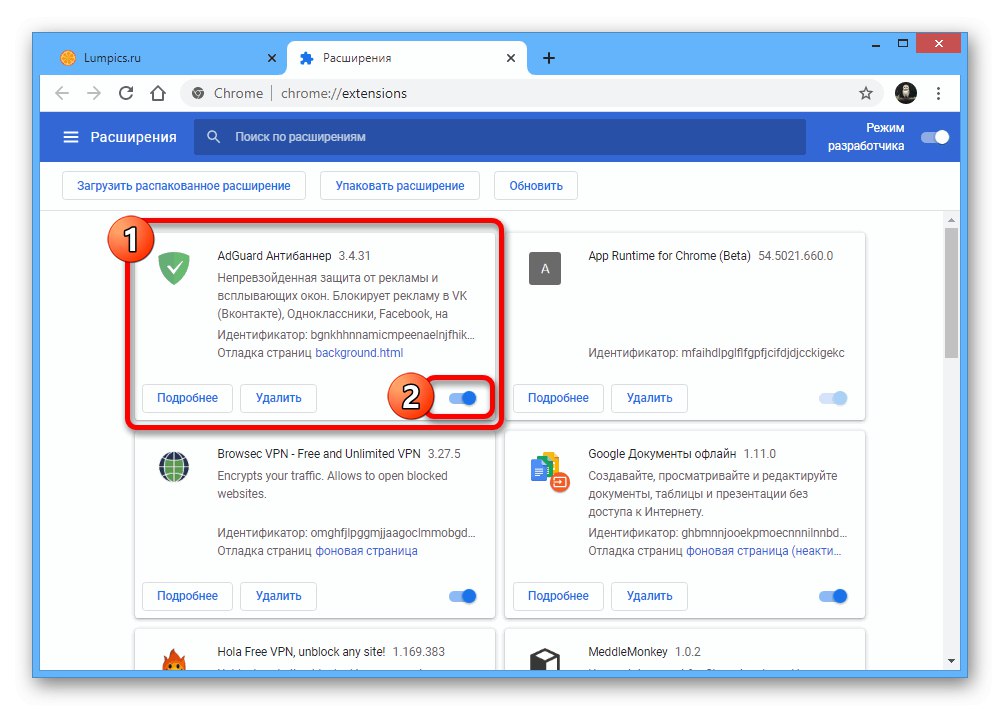
Task: Select the Расширения browser tab
Action: pos(407,58)
